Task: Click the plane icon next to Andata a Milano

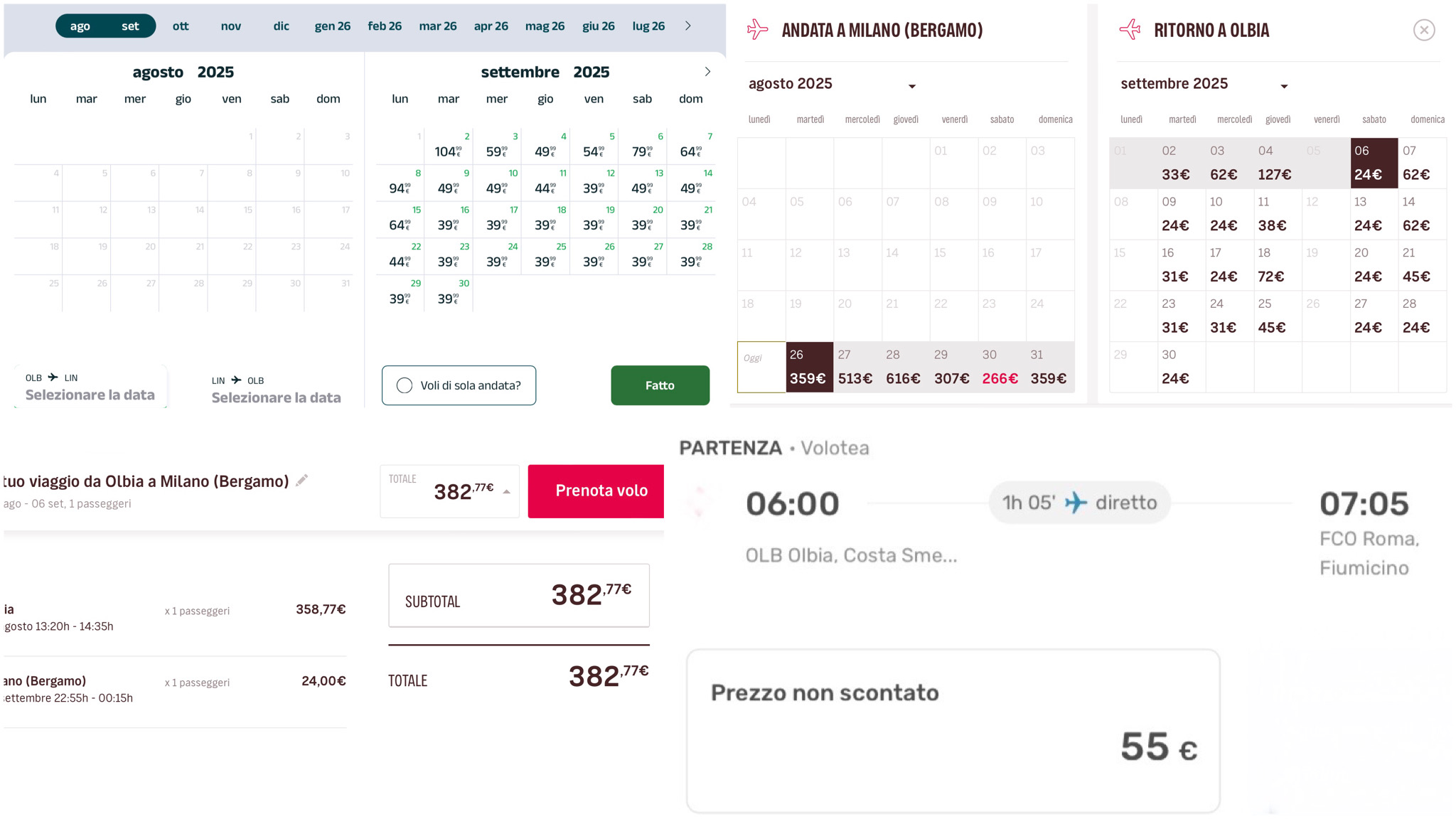Action: [x=758, y=30]
